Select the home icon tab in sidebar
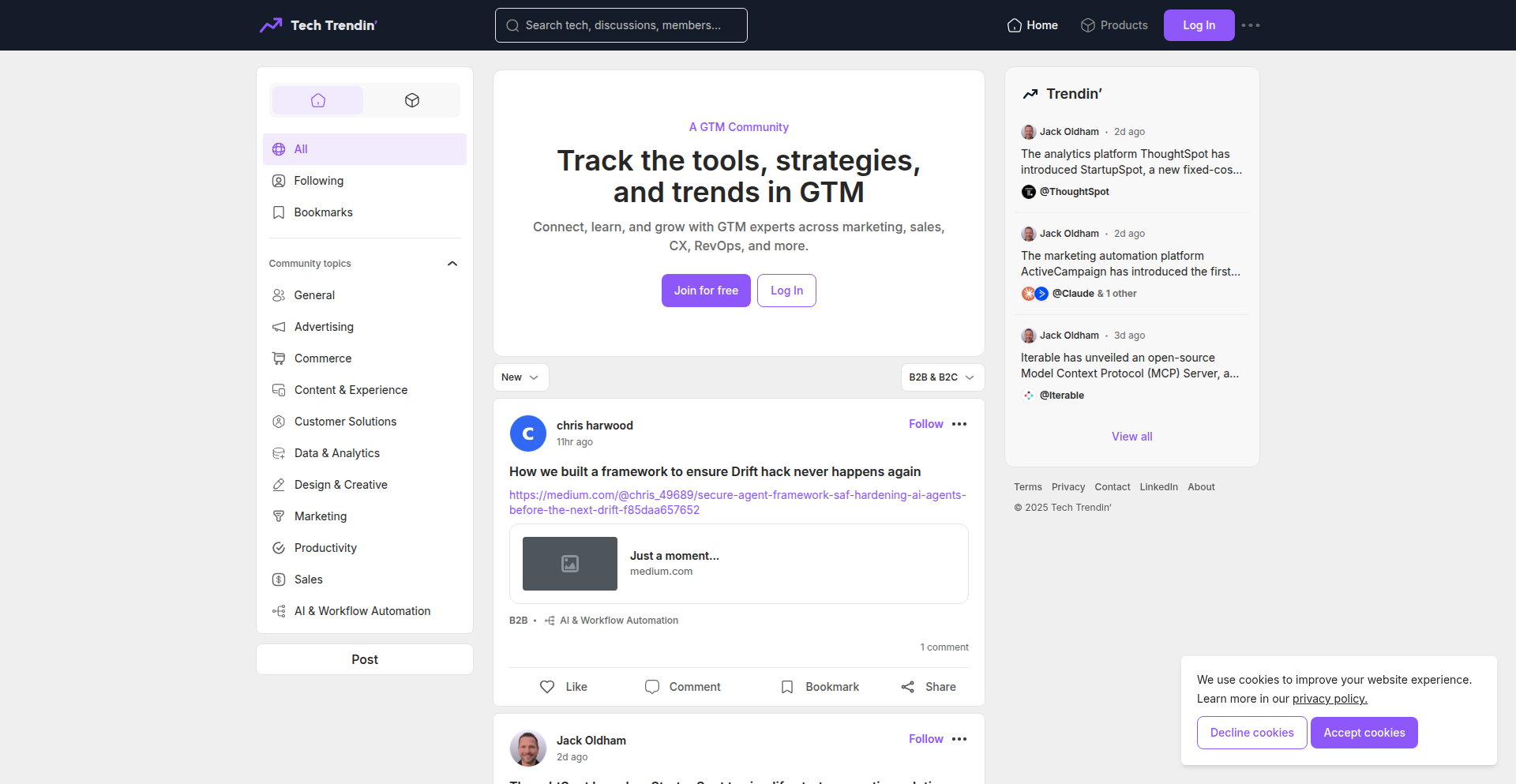Image resolution: width=1516 pixels, height=784 pixels. coord(318,100)
